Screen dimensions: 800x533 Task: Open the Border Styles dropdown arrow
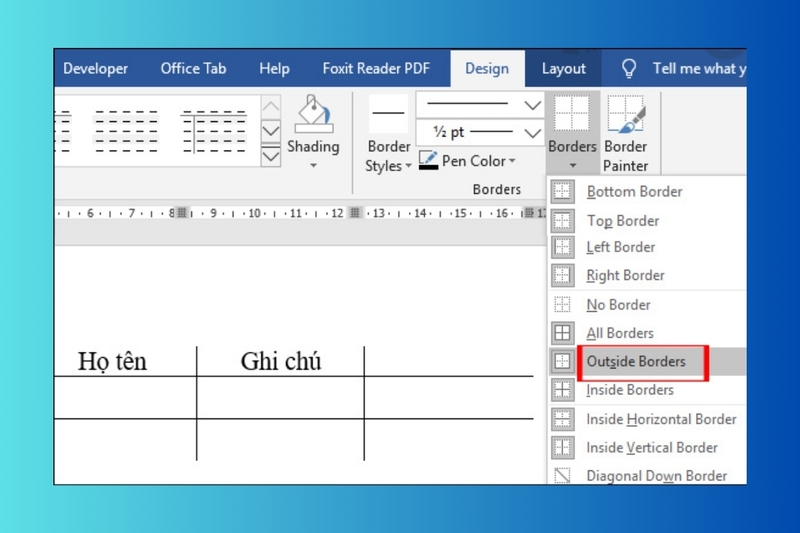click(x=408, y=166)
